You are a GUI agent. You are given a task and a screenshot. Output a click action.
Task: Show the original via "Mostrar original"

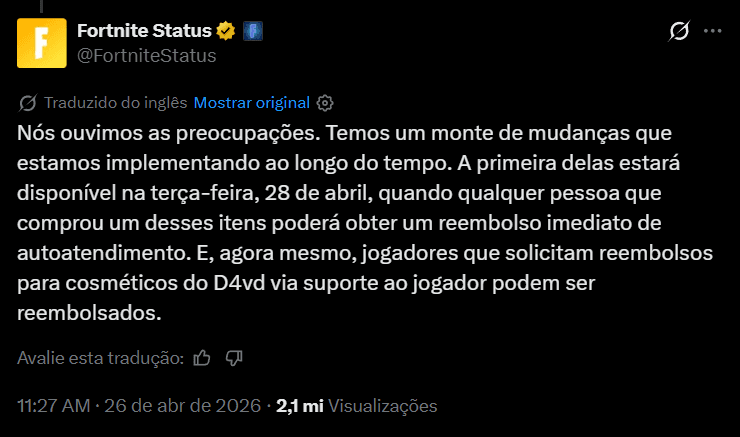pyautogui.click(x=252, y=103)
